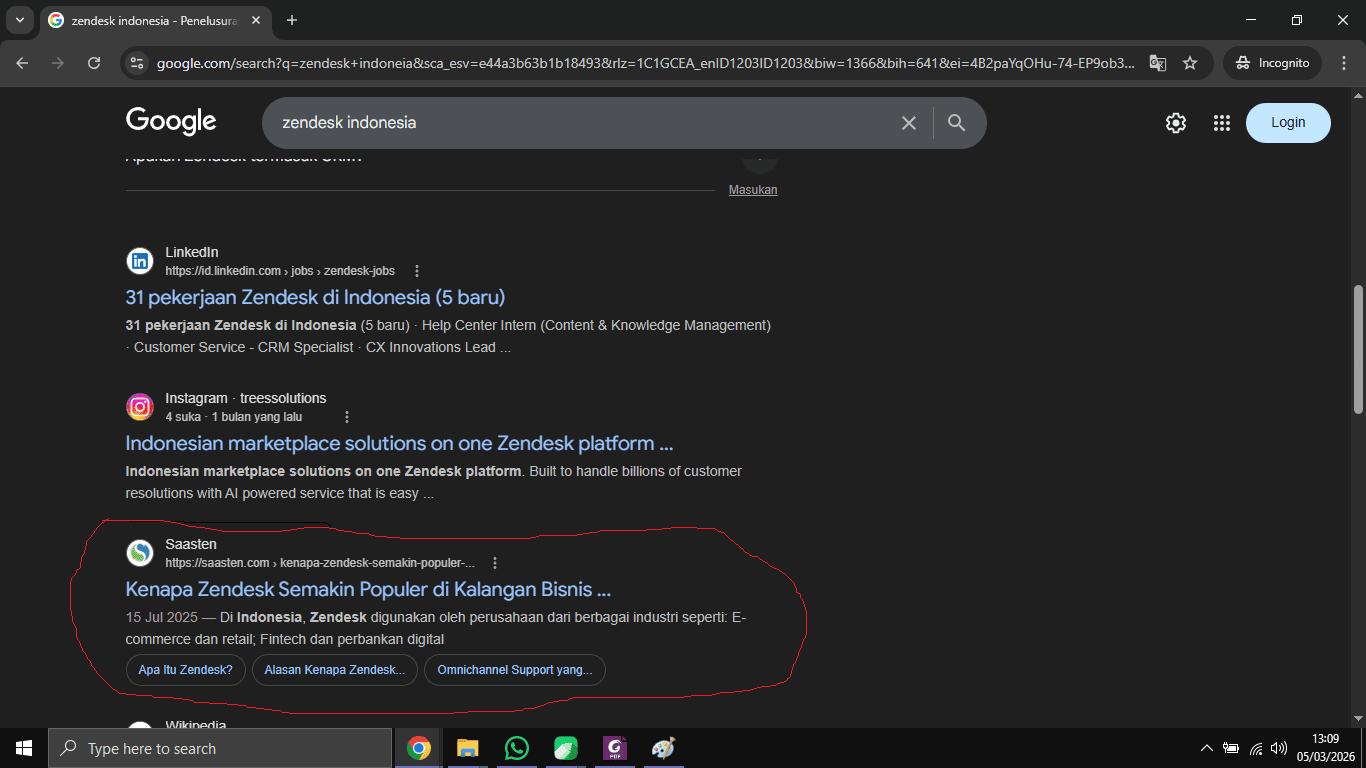The image size is (1366, 768).
Task: Open "31 pekerjaan Zendesk di Indonesia" result
Action: coord(315,297)
